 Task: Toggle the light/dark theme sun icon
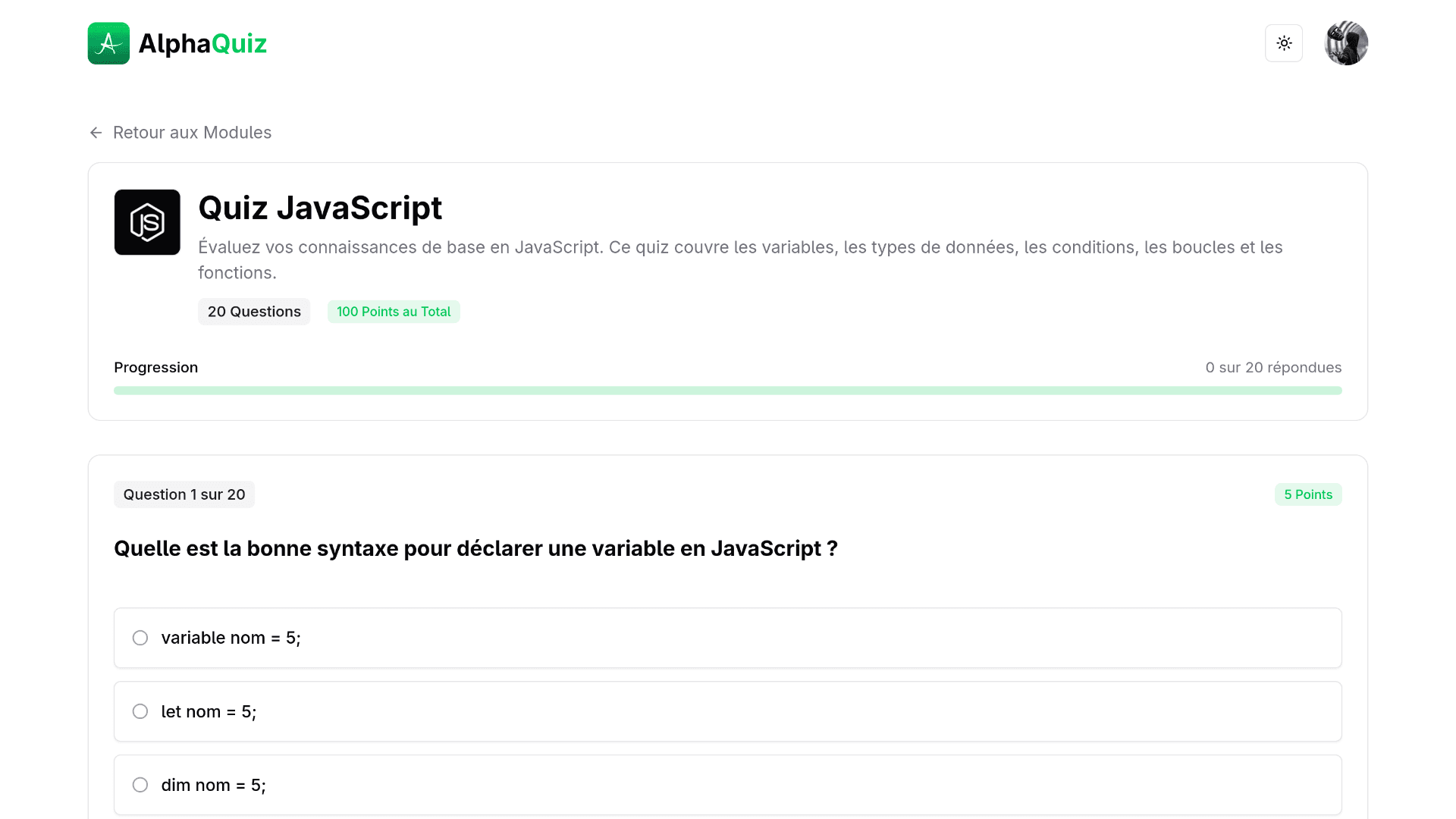[x=1284, y=43]
